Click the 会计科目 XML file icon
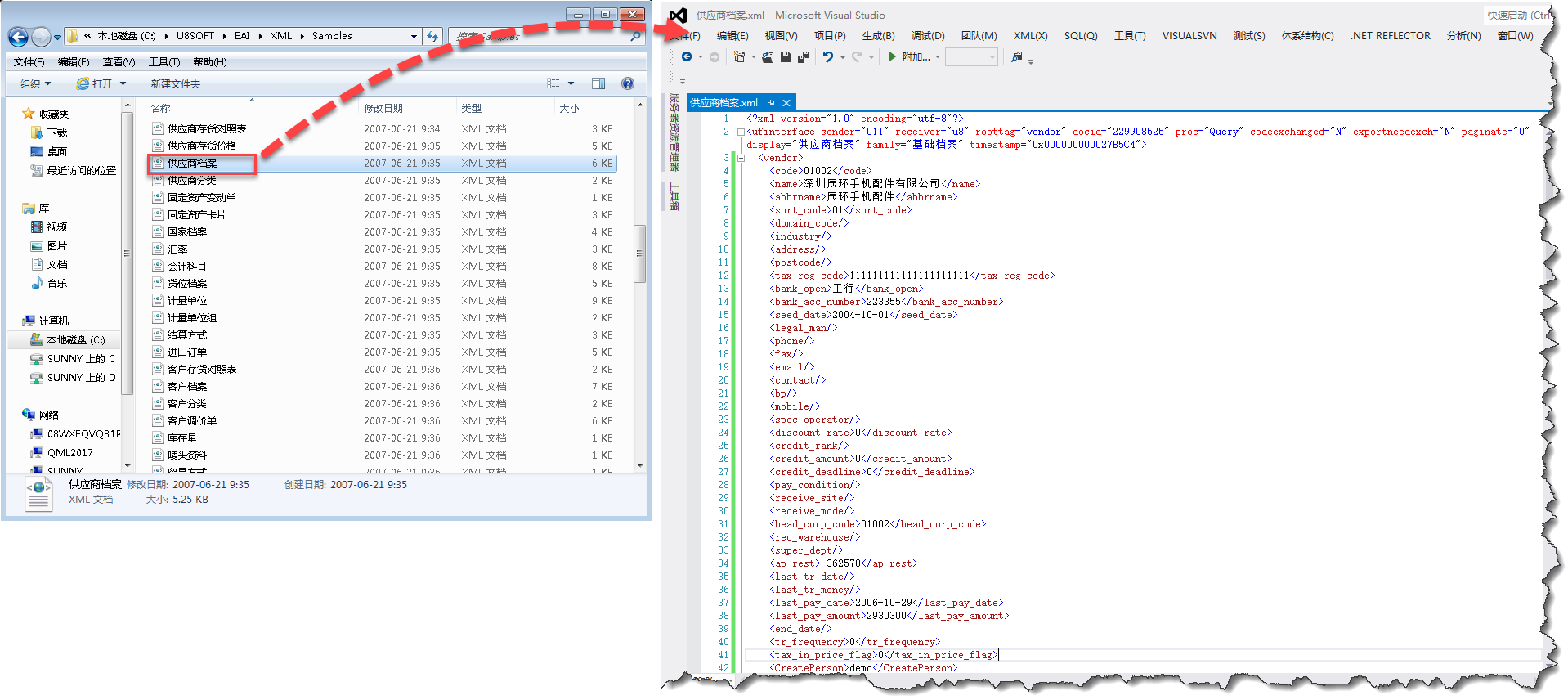The height and width of the screenshot is (700, 1568). 158,266
